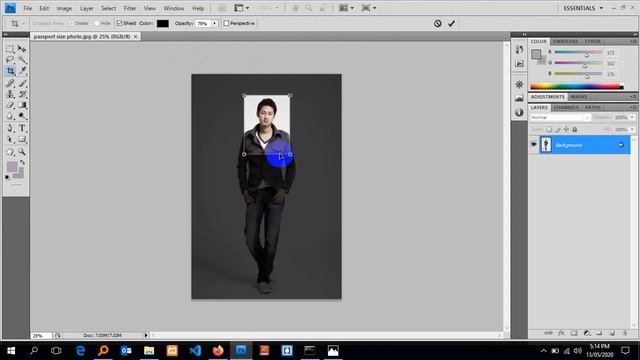Open the Image menu

tap(64, 8)
